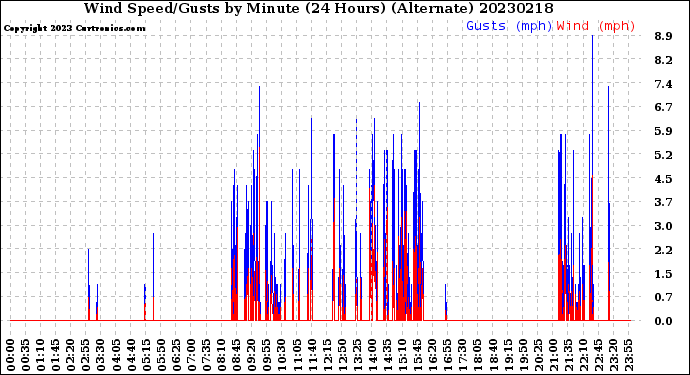
Task: Click the 11:40 time label
Action: tap(312, 355)
